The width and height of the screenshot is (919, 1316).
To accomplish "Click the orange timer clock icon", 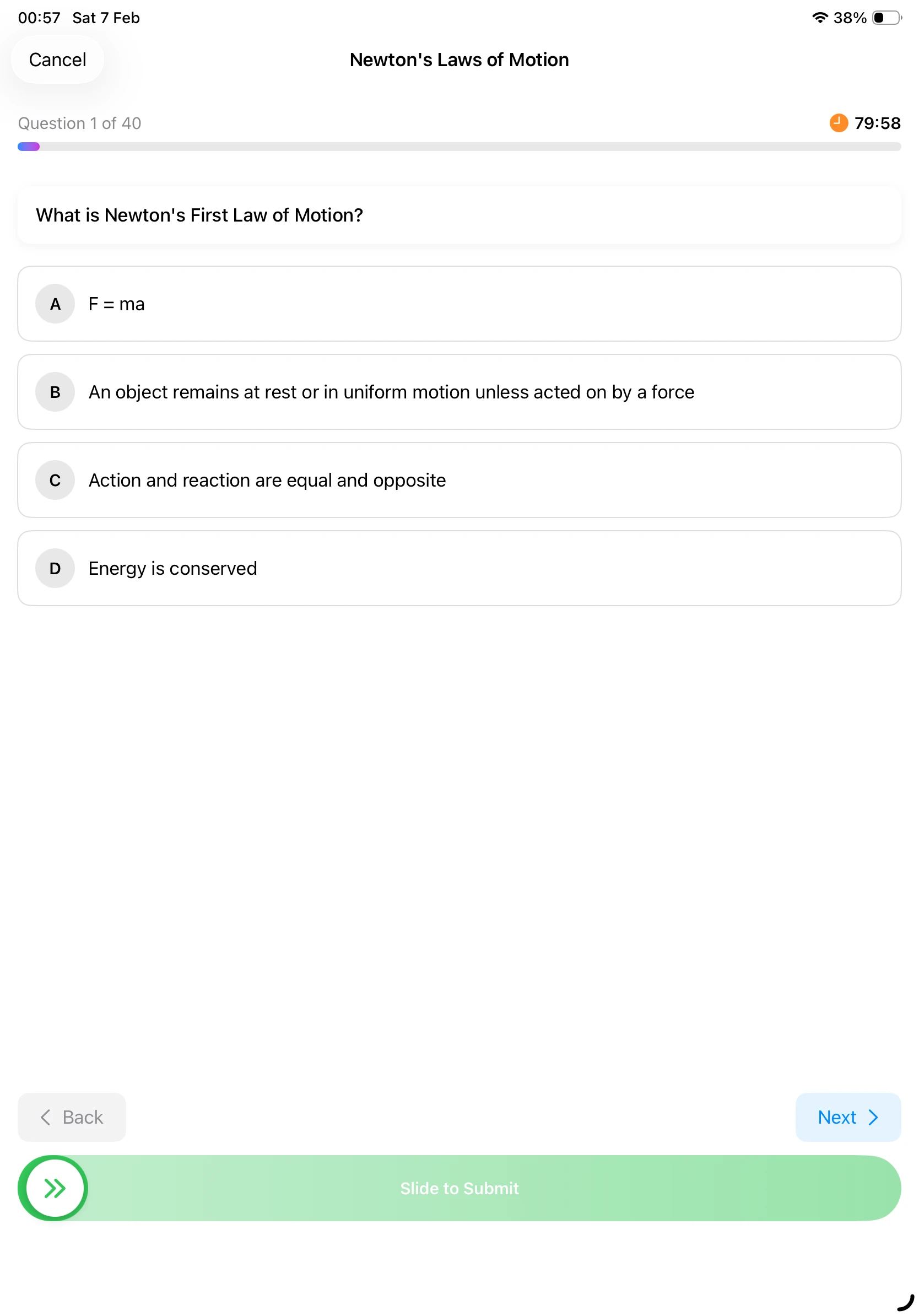I will coord(838,123).
